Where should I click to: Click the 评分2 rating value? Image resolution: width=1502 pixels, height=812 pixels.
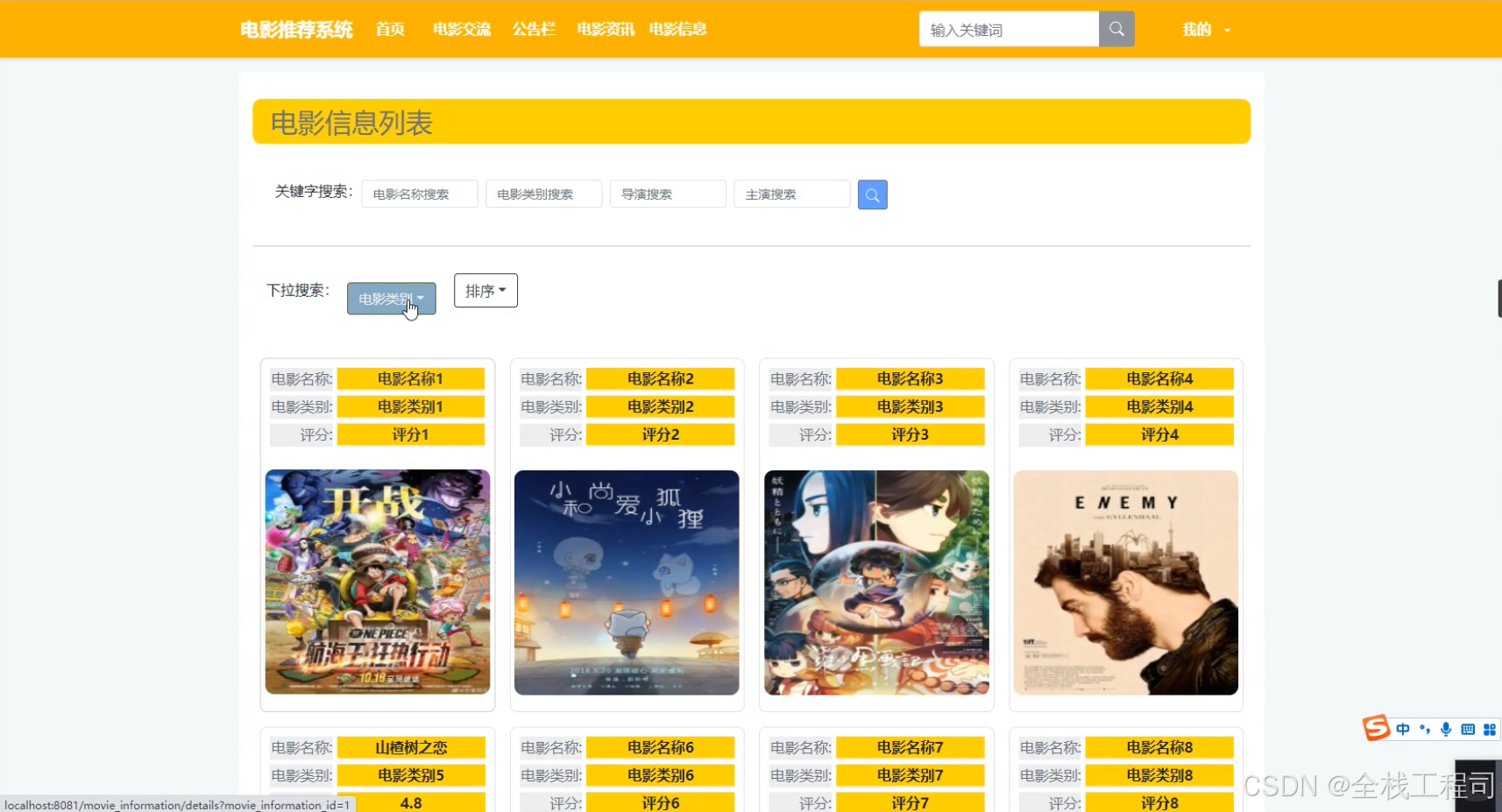tap(661, 434)
